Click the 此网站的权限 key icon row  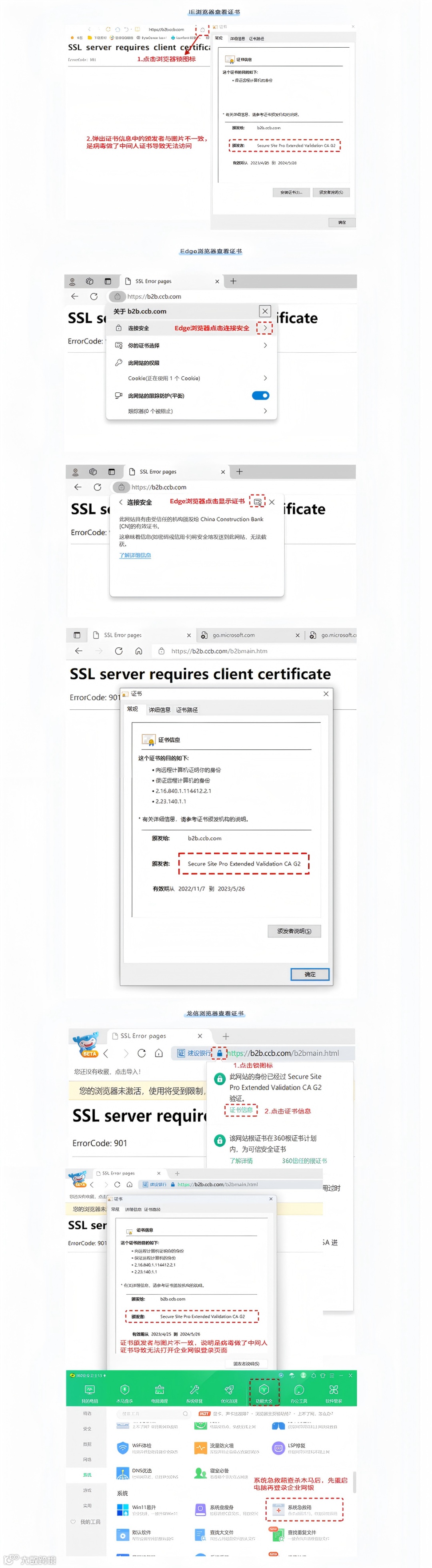[x=192, y=363]
